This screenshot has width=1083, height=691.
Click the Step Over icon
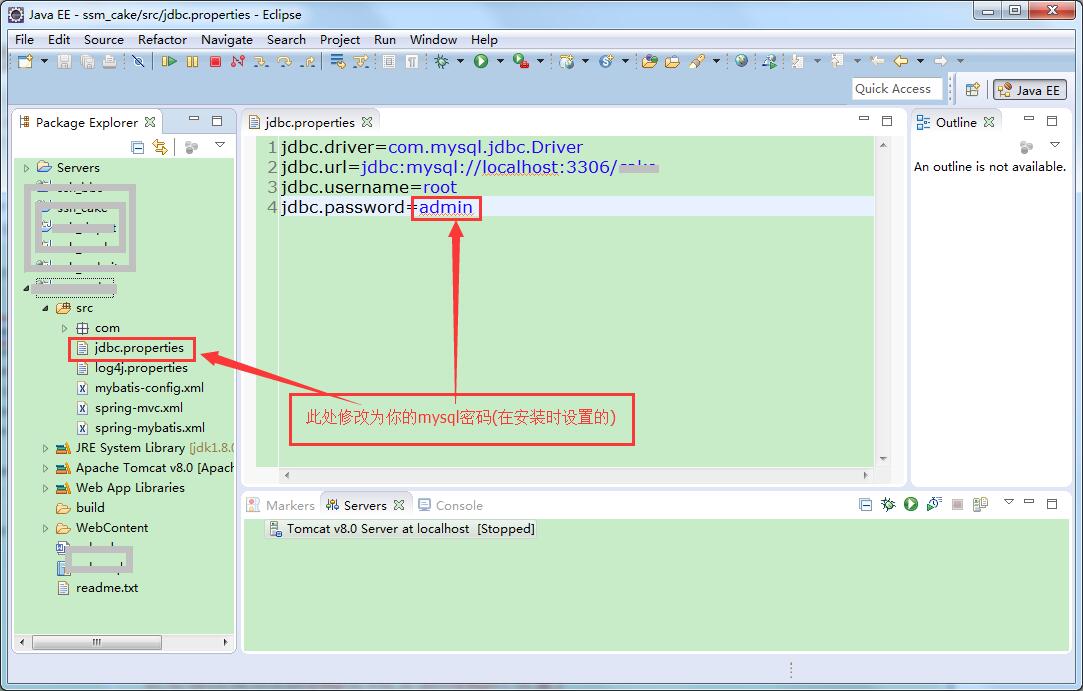(284, 61)
